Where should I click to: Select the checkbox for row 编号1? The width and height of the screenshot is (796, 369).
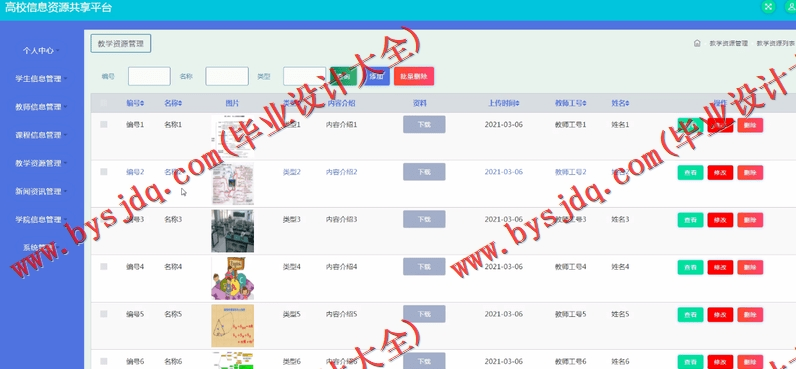(104, 124)
